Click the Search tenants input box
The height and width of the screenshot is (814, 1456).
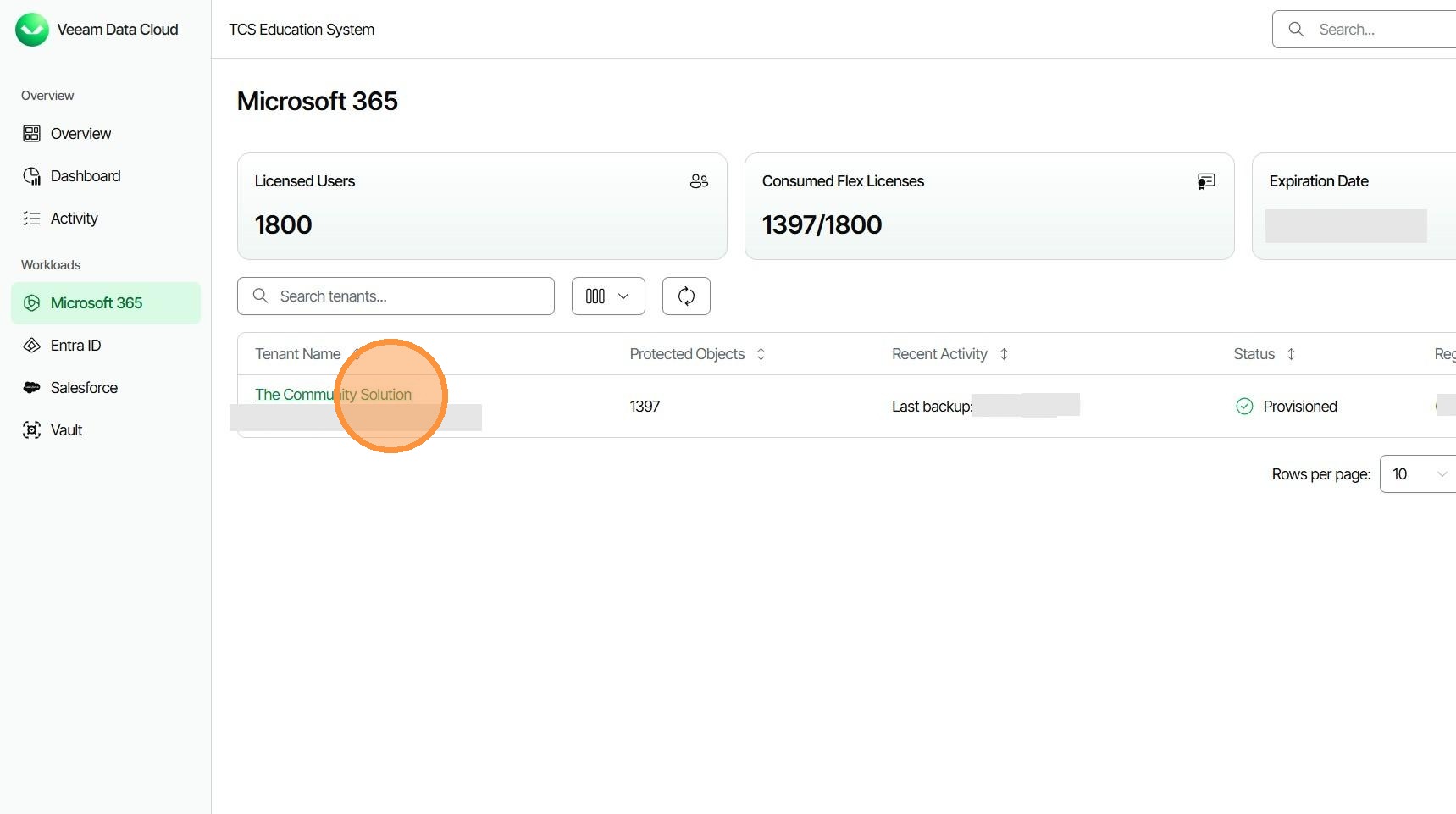coord(396,296)
